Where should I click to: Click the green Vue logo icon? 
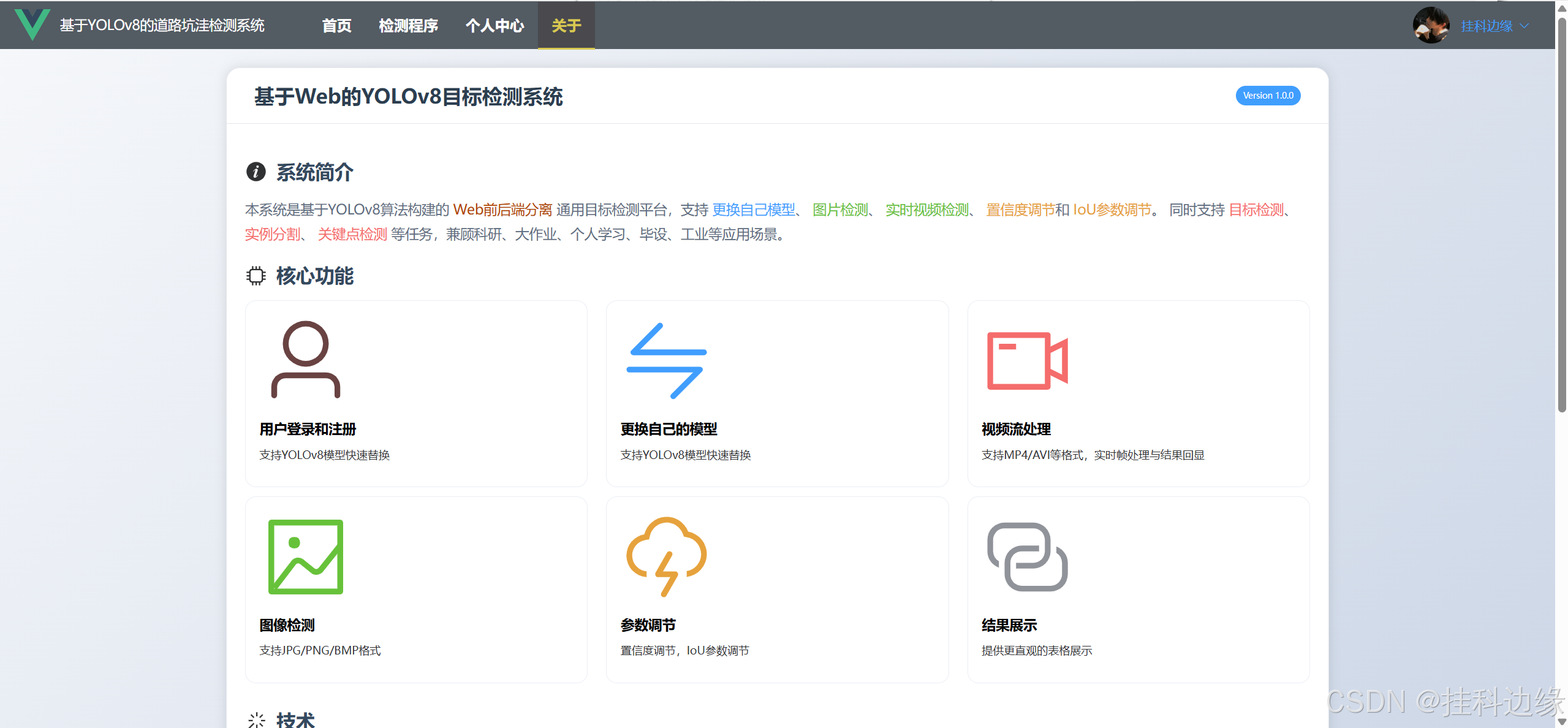pyautogui.click(x=32, y=25)
